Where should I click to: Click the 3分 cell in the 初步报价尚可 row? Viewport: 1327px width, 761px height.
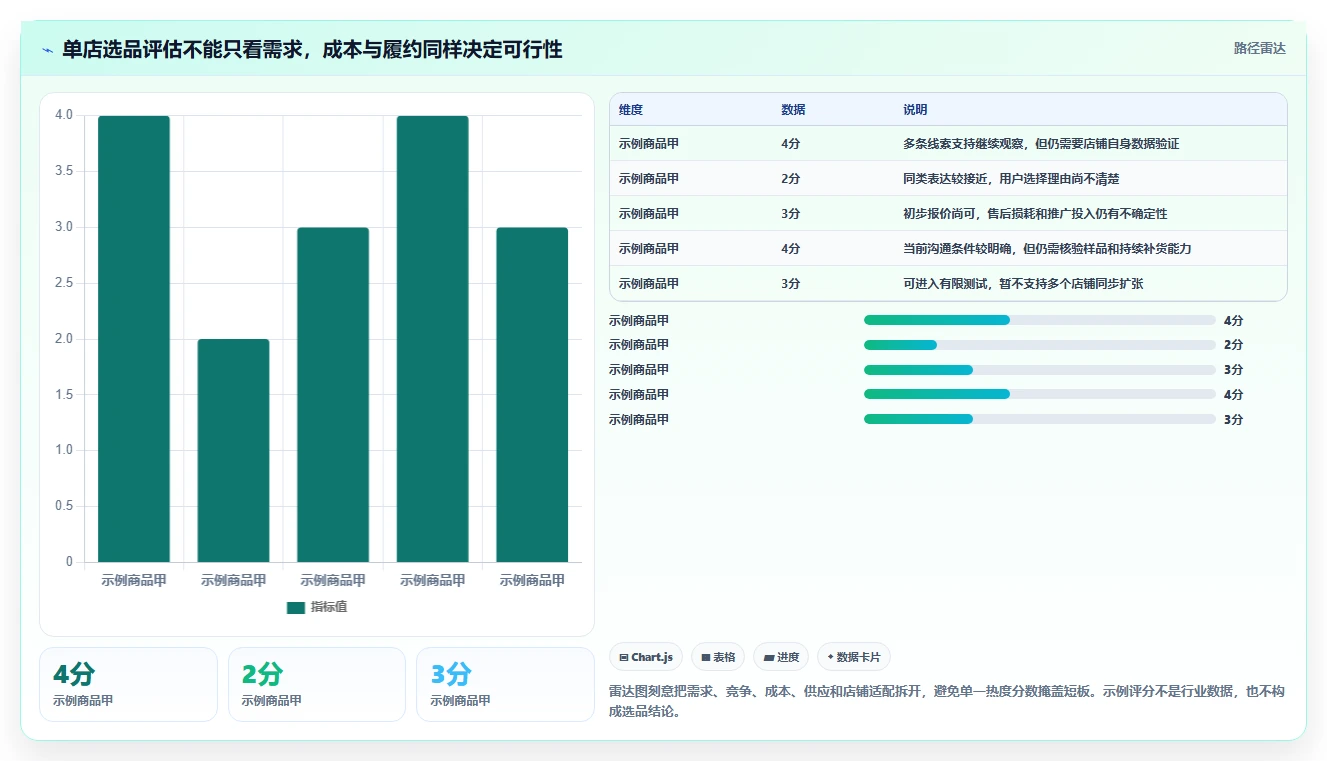click(x=790, y=214)
